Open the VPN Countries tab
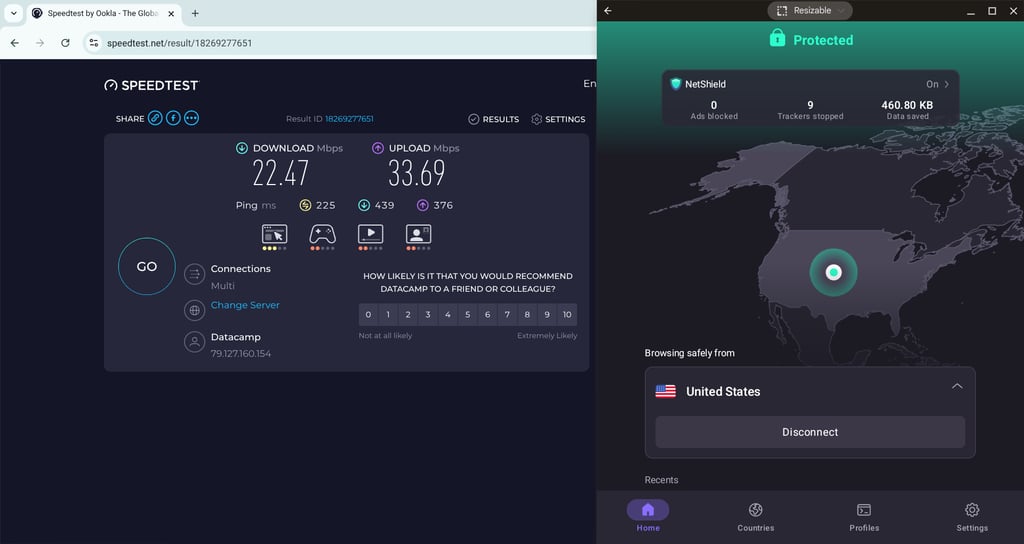Screen dimensions: 1024x544 coord(756,516)
